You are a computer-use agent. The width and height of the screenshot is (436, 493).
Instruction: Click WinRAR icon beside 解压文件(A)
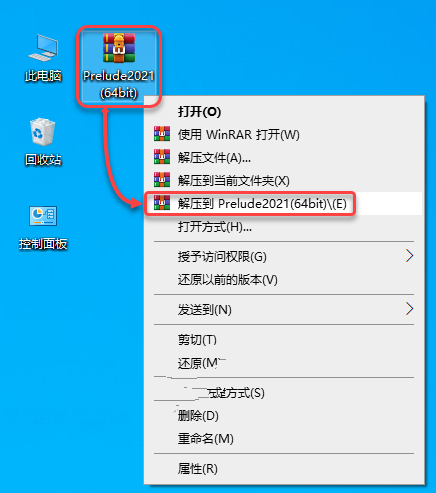(x=162, y=157)
